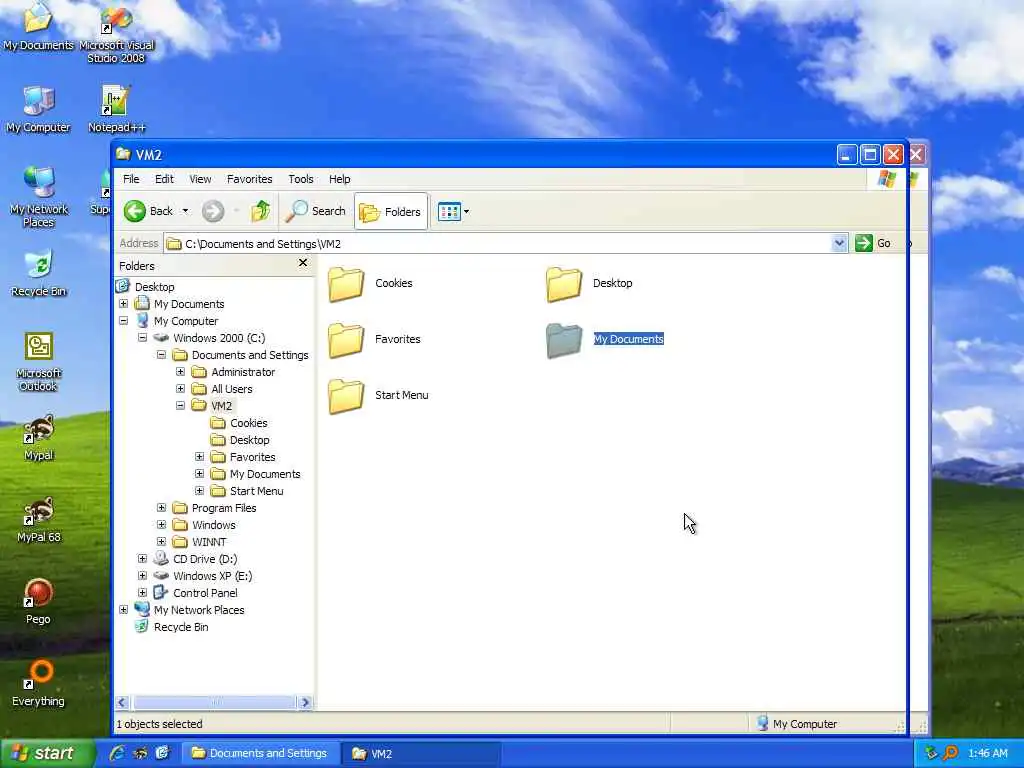This screenshot has width=1024, height=768.
Task: Click the Microsoft Outlook desktop icon
Action: (x=39, y=362)
